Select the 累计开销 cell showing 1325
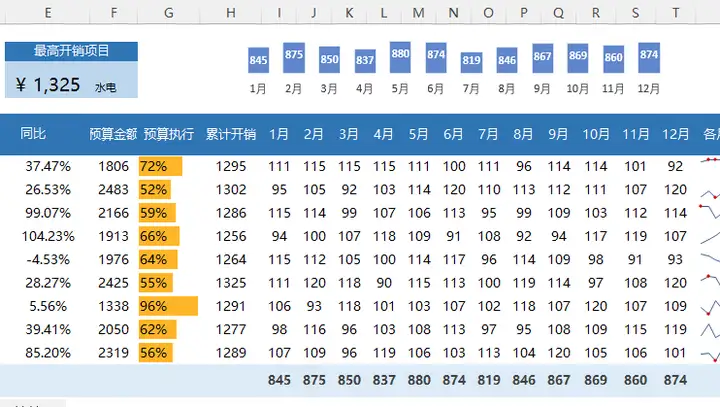This screenshot has height=407, width=720. [x=230, y=283]
